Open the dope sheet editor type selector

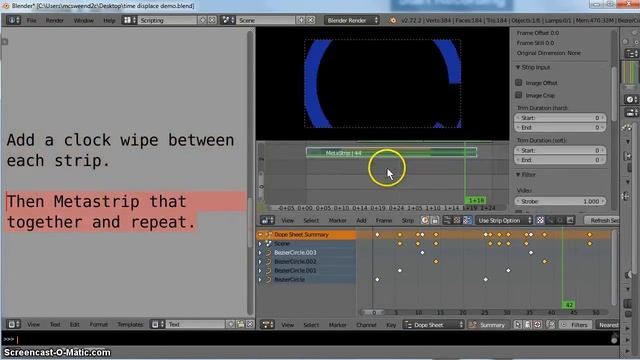pos(267,324)
